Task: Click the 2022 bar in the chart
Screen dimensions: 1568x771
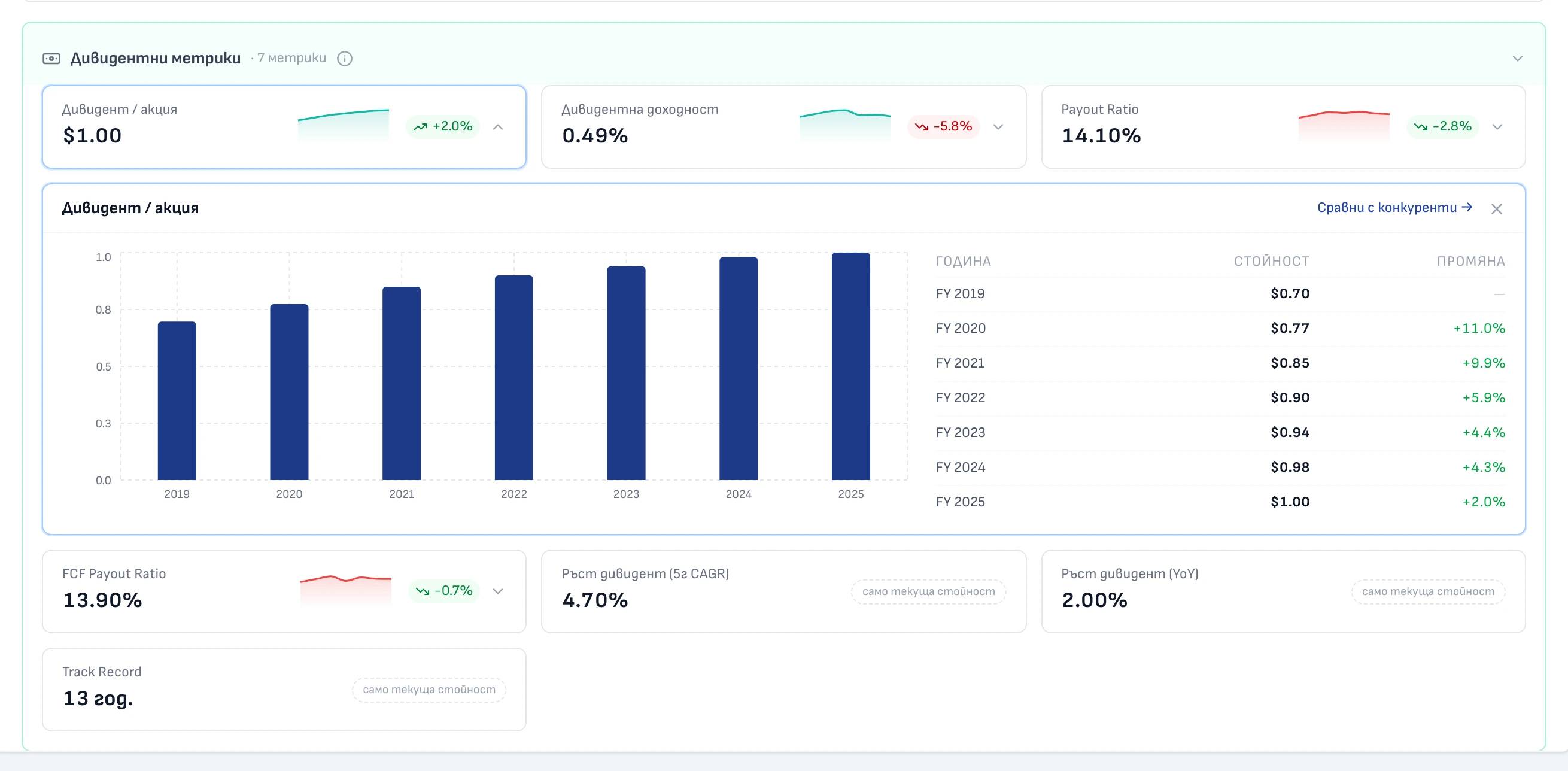Action: point(513,378)
